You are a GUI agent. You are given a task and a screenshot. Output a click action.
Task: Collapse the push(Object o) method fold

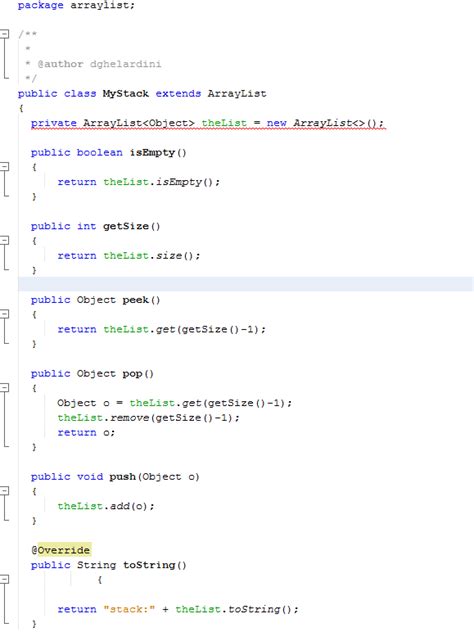click(4, 491)
